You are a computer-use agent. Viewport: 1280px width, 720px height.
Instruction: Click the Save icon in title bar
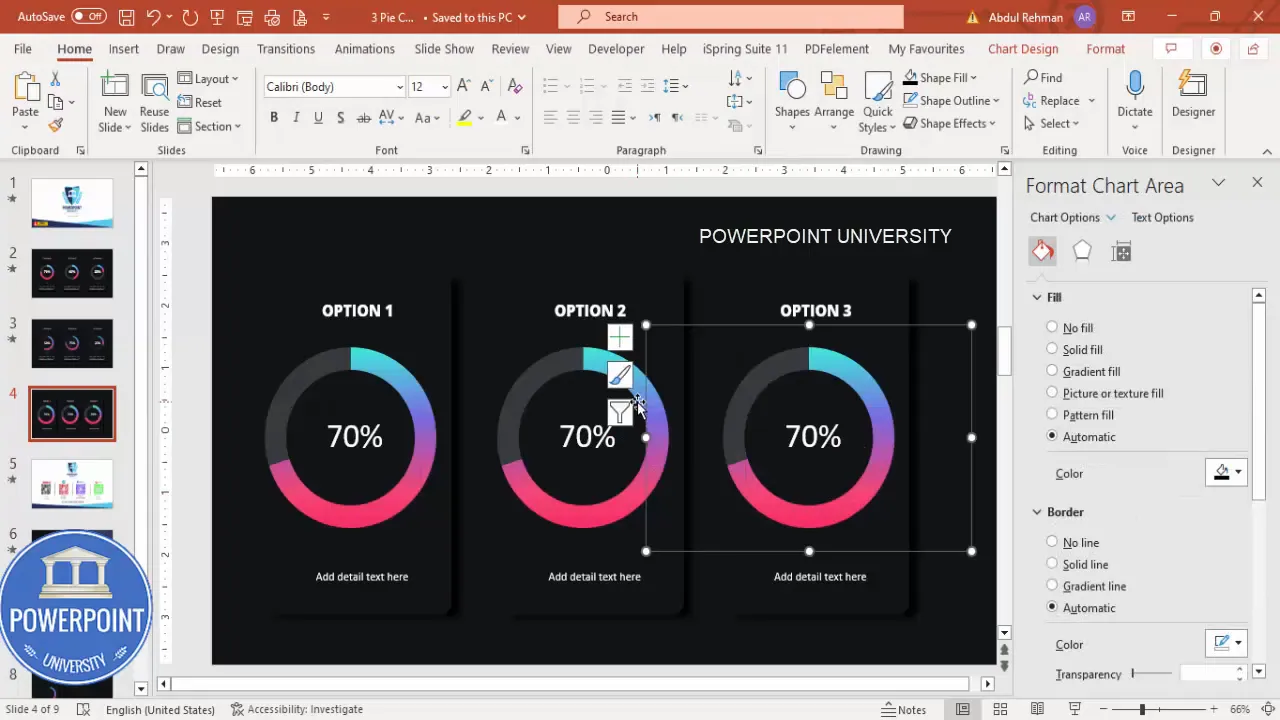(126, 17)
